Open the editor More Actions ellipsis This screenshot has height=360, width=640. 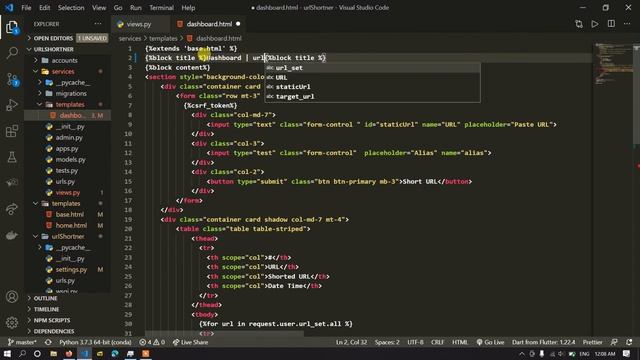tap(627, 24)
